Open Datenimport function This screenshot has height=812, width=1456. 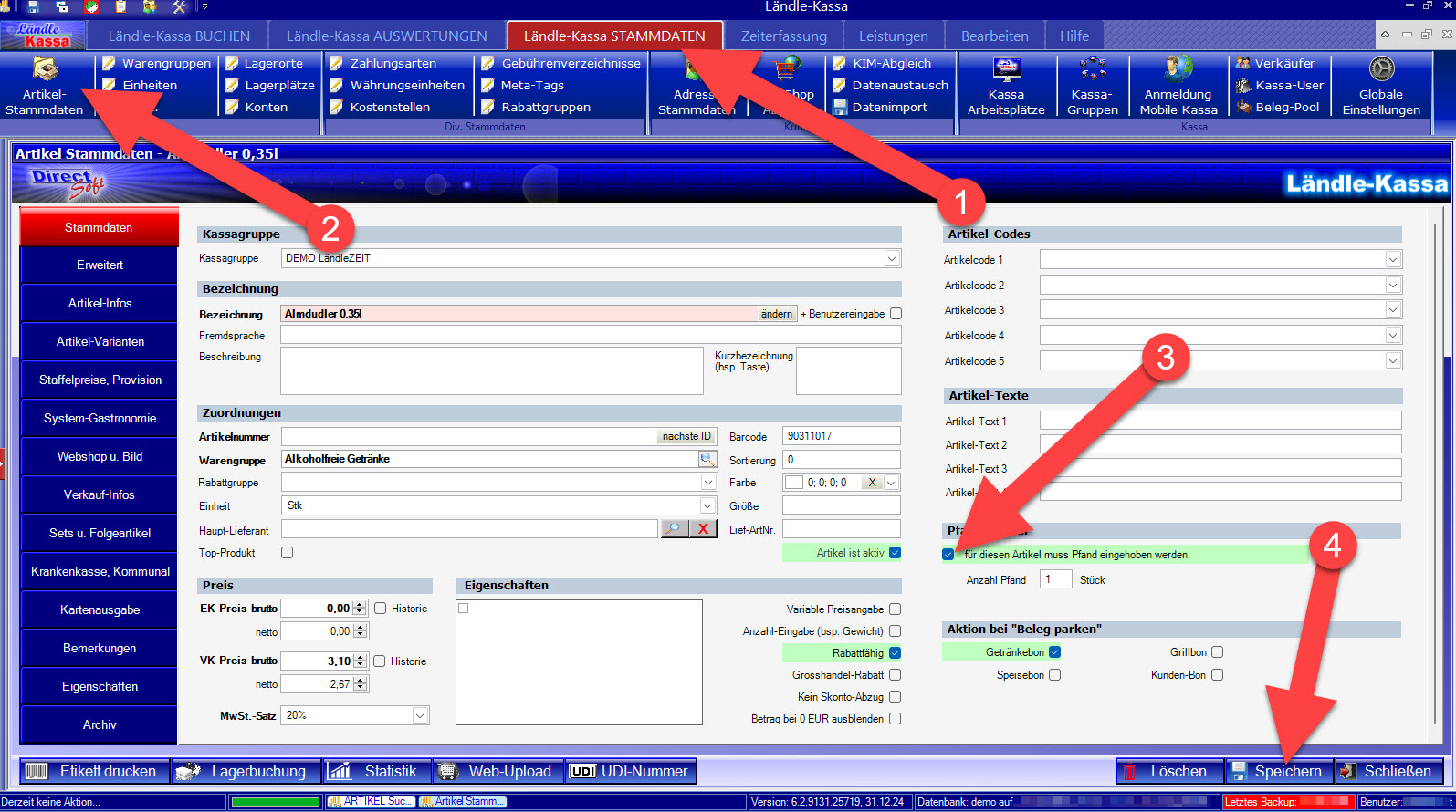[x=880, y=107]
